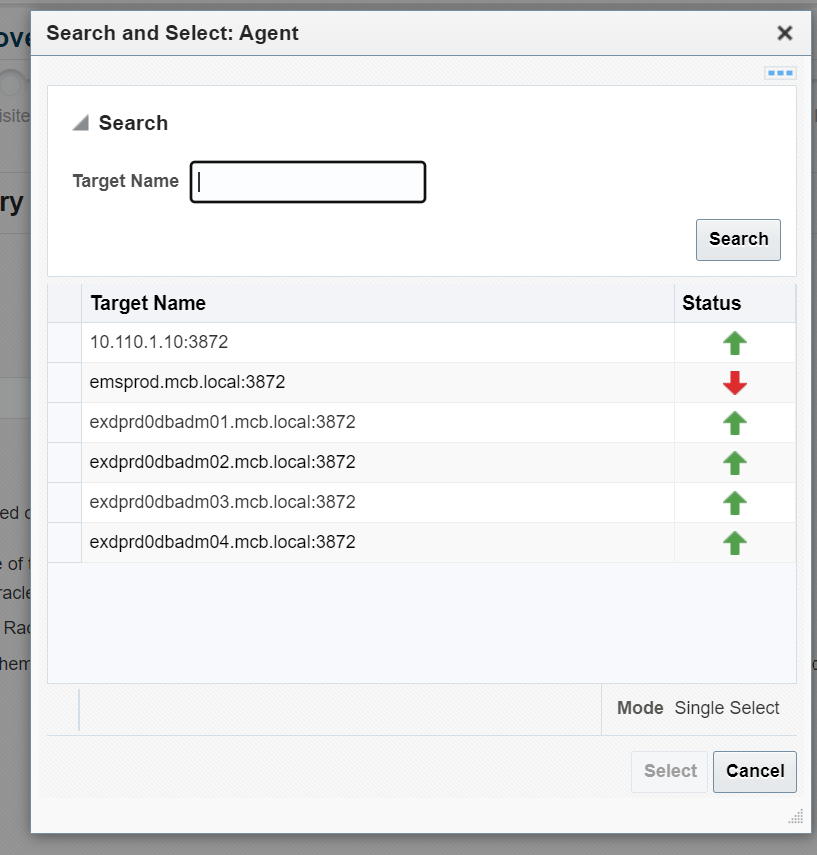The height and width of the screenshot is (855, 817).
Task: Focus the Target Name input field
Action: coord(308,182)
